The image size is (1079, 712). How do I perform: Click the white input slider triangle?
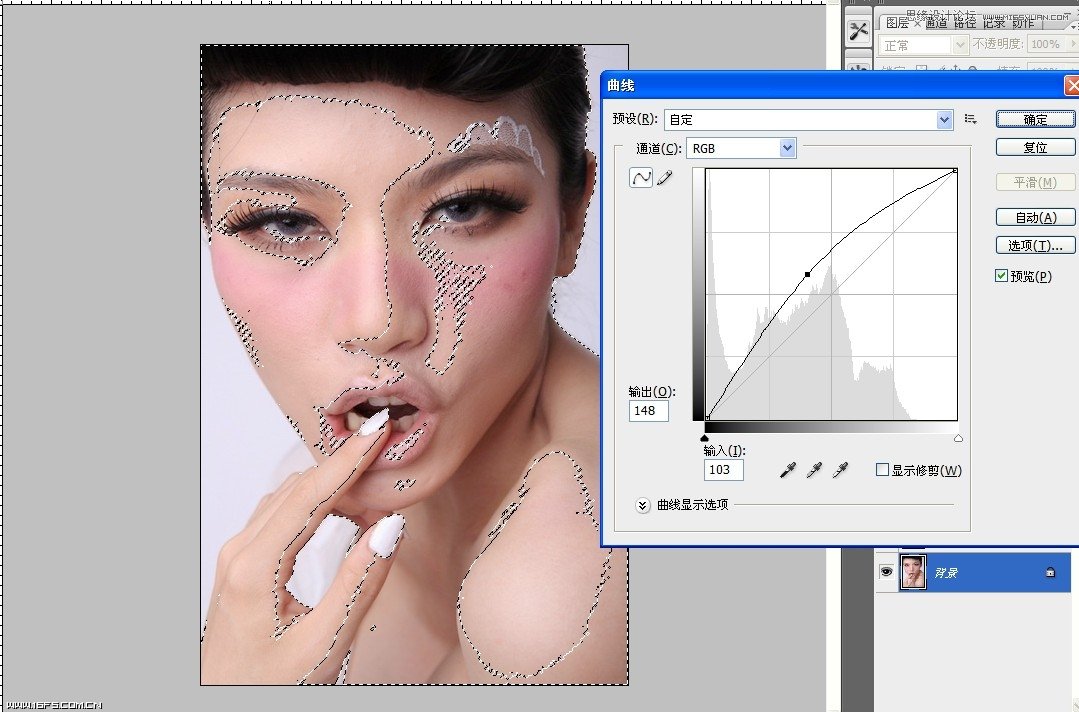tap(958, 438)
